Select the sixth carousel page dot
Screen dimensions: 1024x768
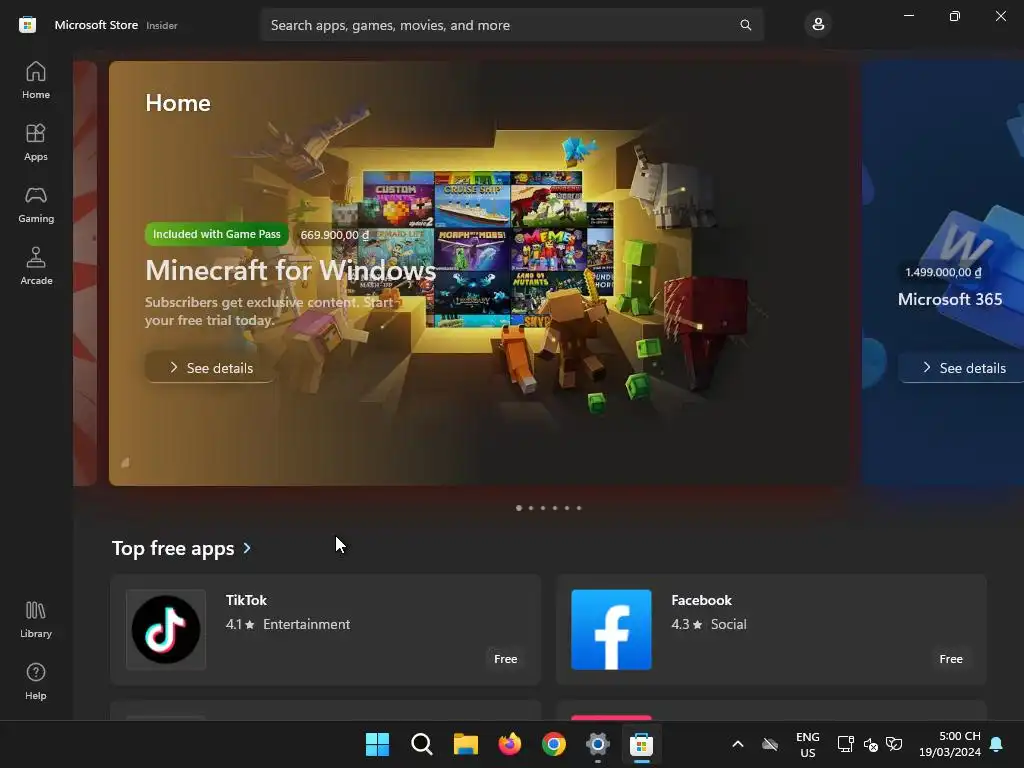579,507
